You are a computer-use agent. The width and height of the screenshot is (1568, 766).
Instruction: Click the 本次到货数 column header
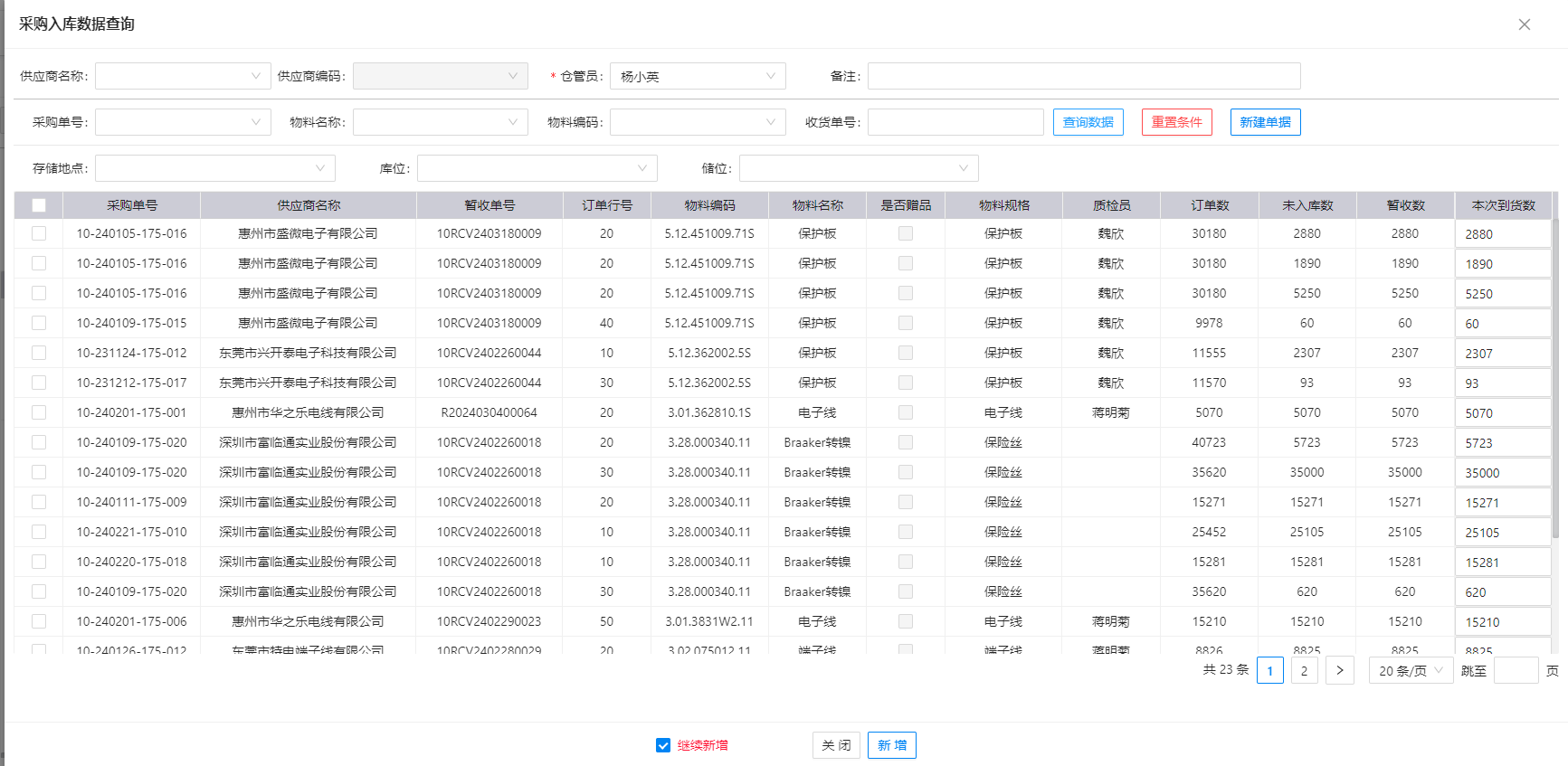(x=1504, y=205)
